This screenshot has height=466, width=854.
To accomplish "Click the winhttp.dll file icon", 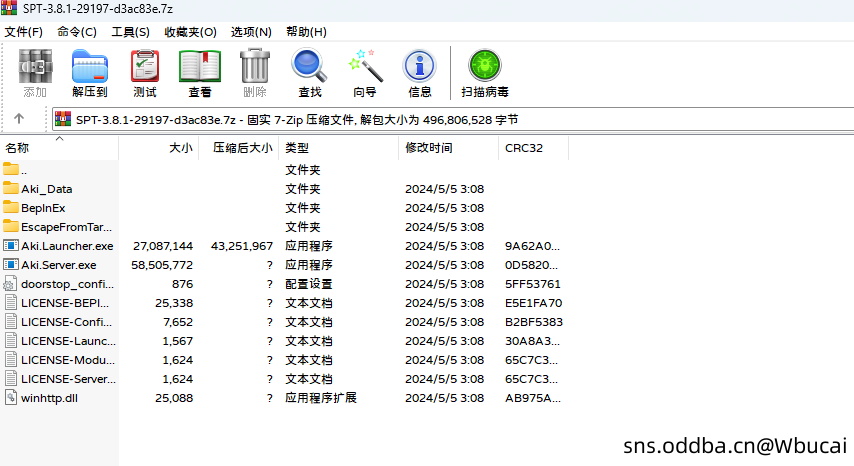I will (11, 397).
